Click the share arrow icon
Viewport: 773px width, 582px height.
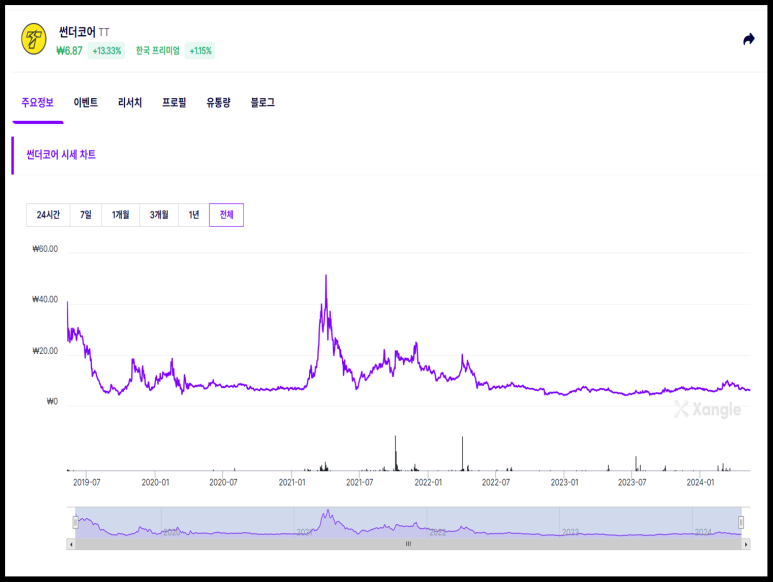[749, 39]
